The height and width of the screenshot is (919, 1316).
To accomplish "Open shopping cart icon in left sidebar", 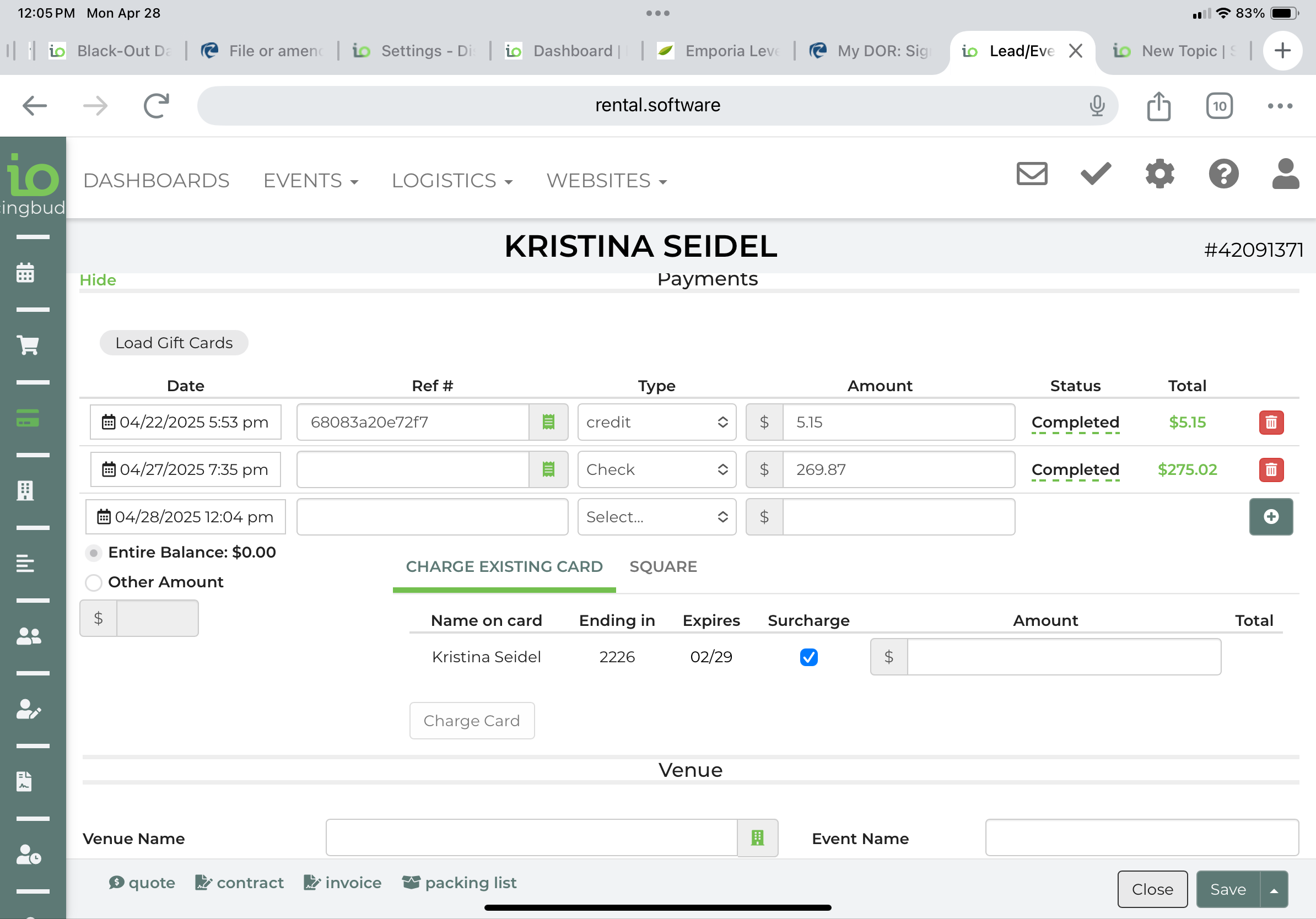I will coord(28,345).
